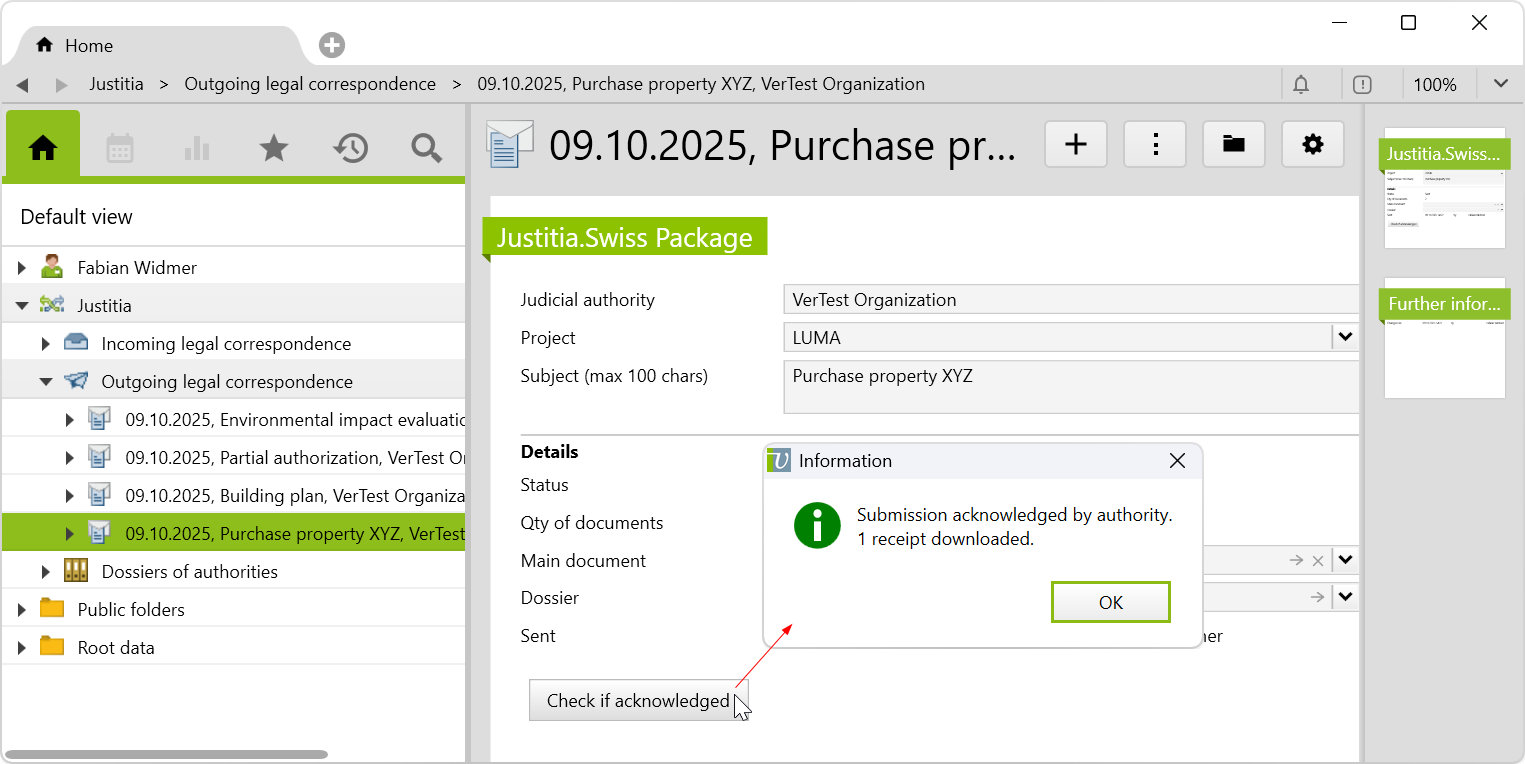
Task: Open history clock icon in sidebar
Action: [350, 148]
